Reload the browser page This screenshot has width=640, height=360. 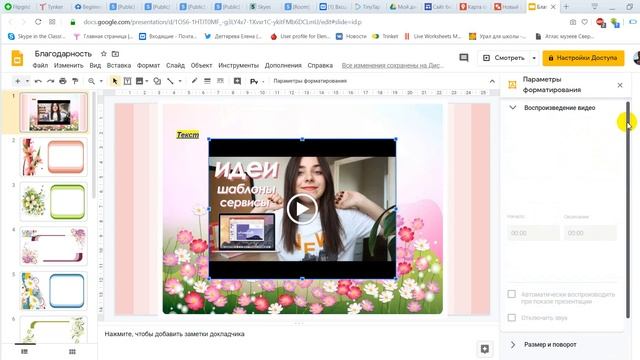[x=38, y=22]
